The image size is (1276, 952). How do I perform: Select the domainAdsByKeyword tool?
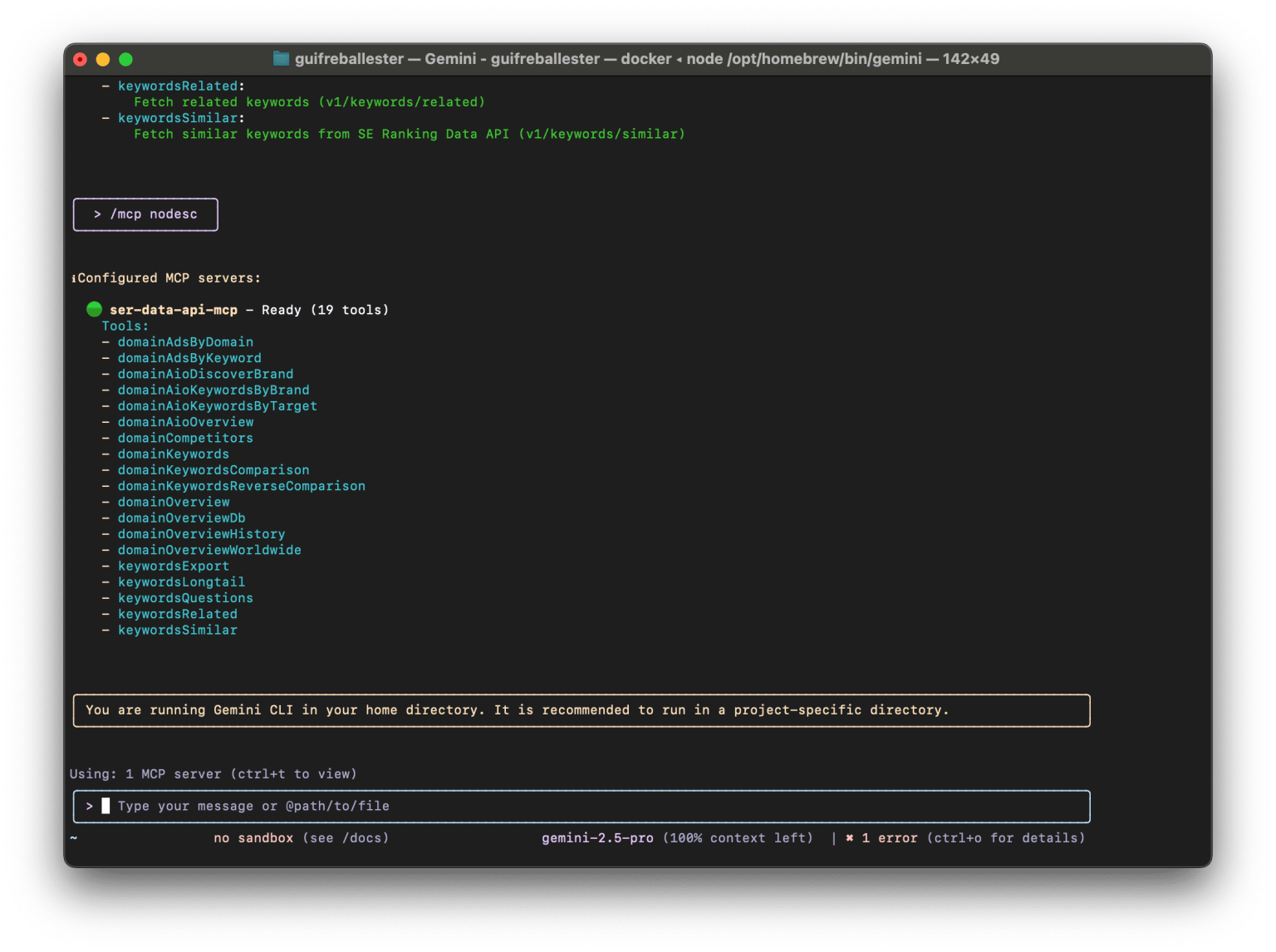pyautogui.click(x=189, y=357)
